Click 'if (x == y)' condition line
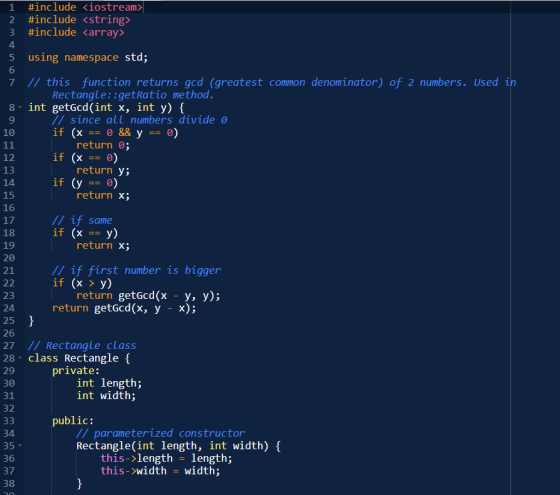 pos(85,233)
